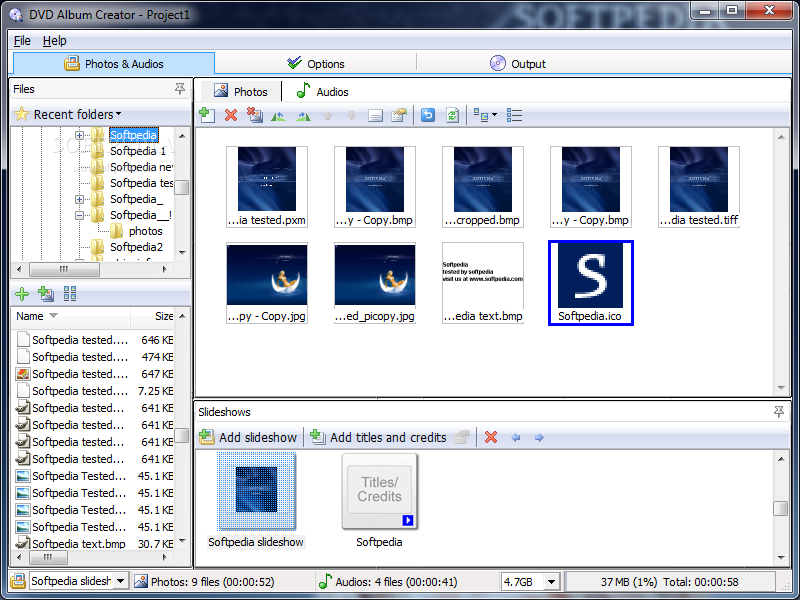
Task: Click the grid thumbnails icon in the Files panel
Action: pos(70,293)
